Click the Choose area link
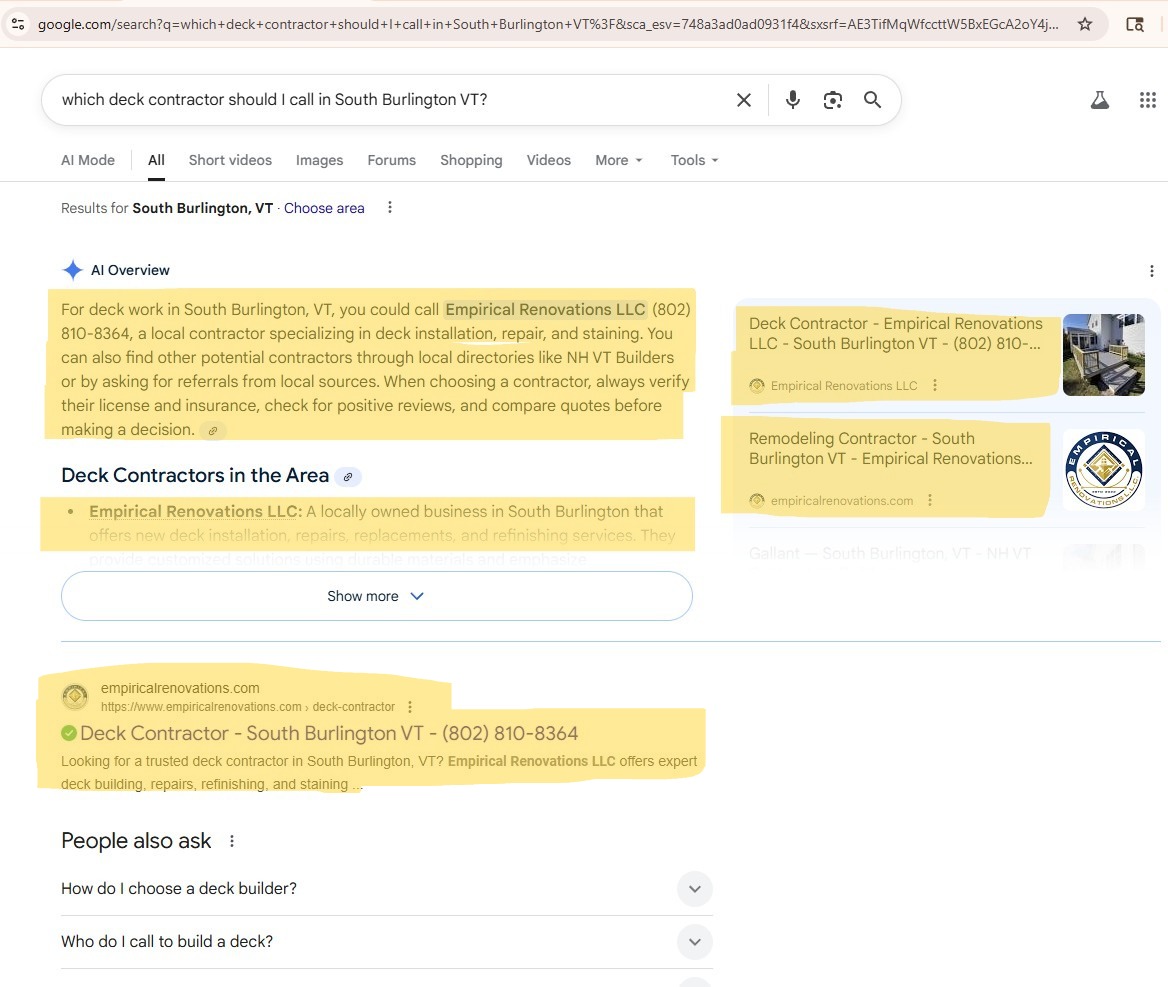The height and width of the screenshot is (987, 1168). 324,208
